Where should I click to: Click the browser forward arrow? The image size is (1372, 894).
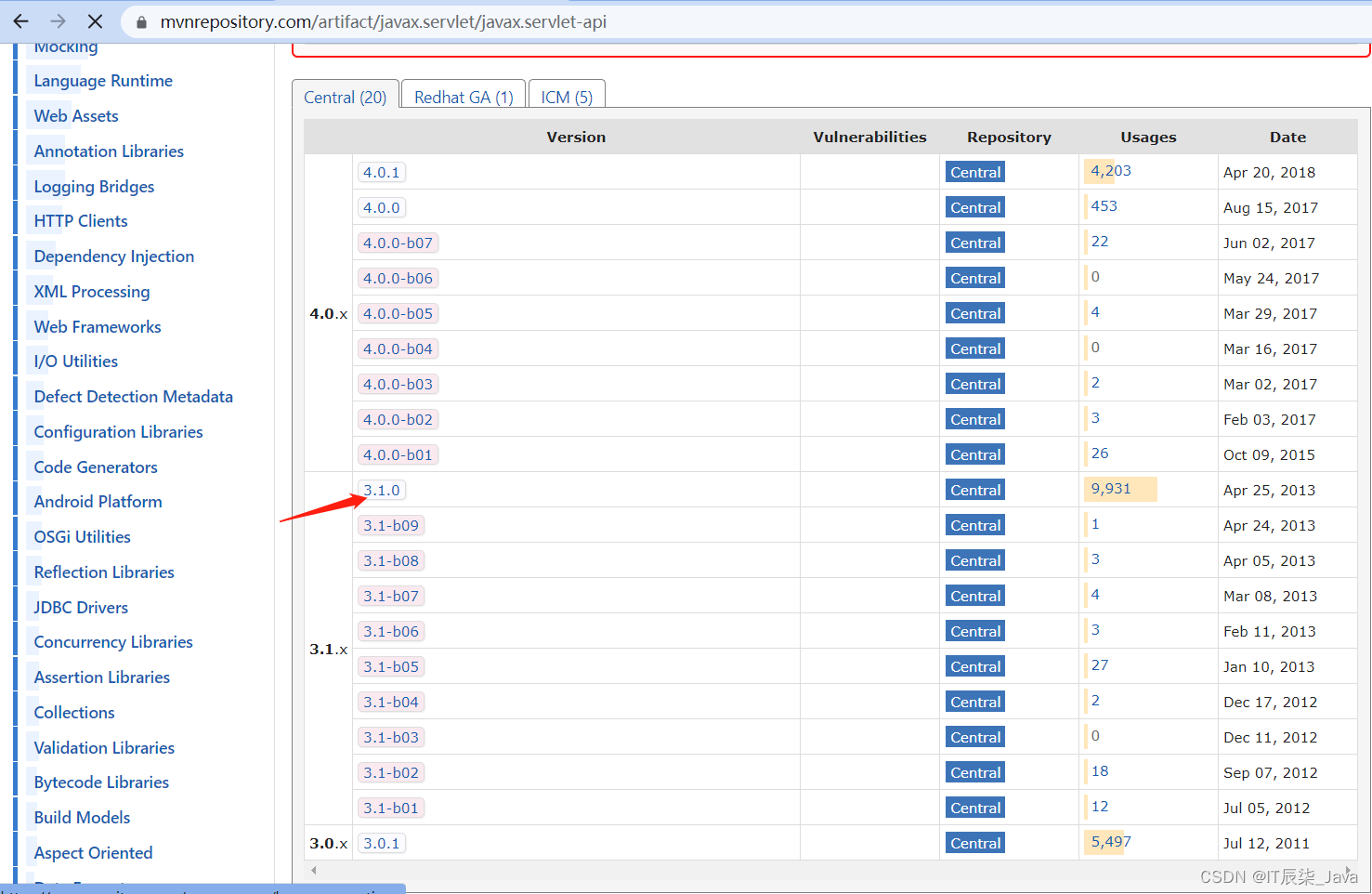(58, 21)
